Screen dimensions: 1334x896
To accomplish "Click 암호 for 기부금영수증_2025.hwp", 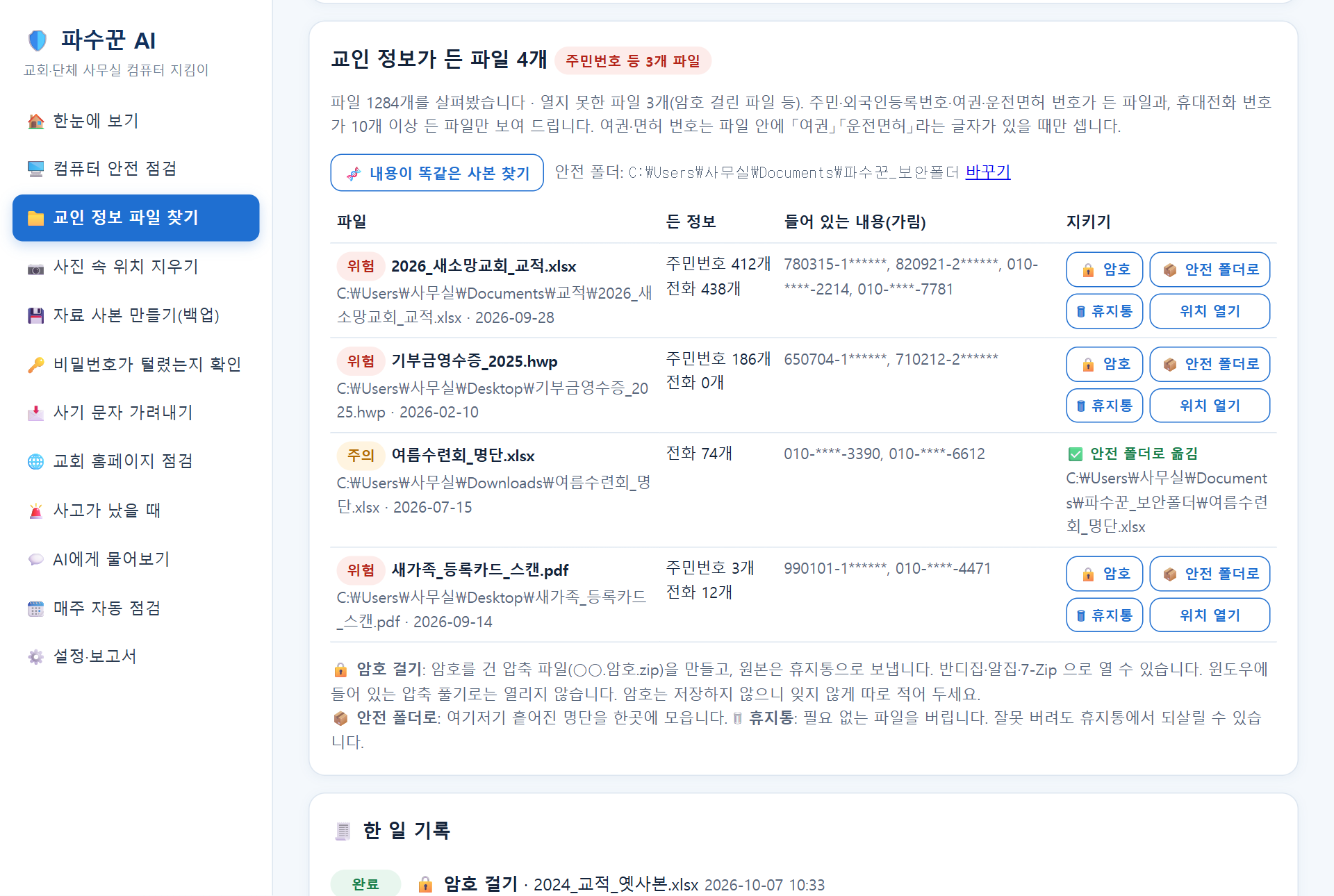I will click(x=1104, y=364).
